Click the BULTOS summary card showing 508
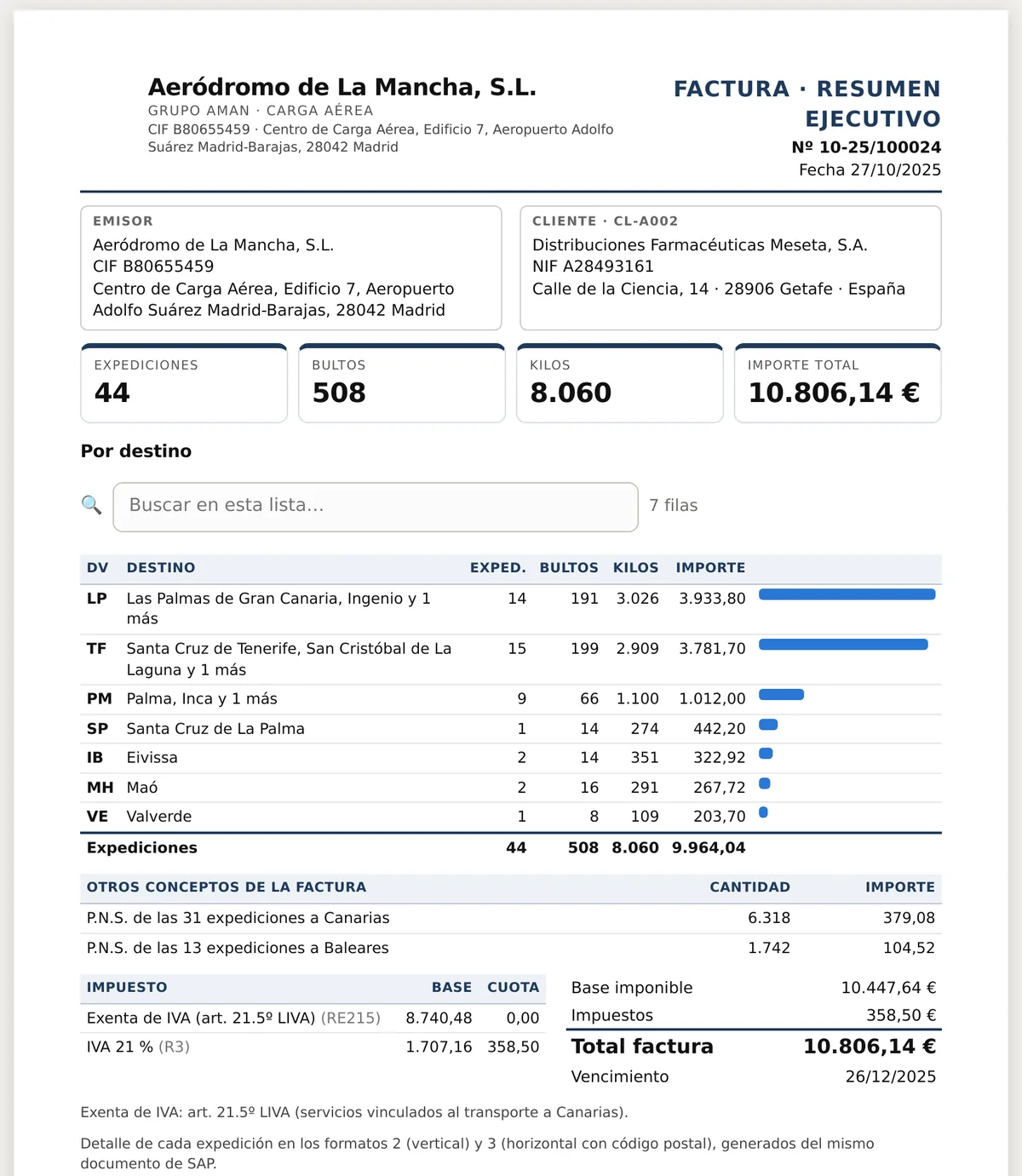Image resolution: width=1022 pixels, height=1176 pixels. pyautogui.click(x=402, y=383)
